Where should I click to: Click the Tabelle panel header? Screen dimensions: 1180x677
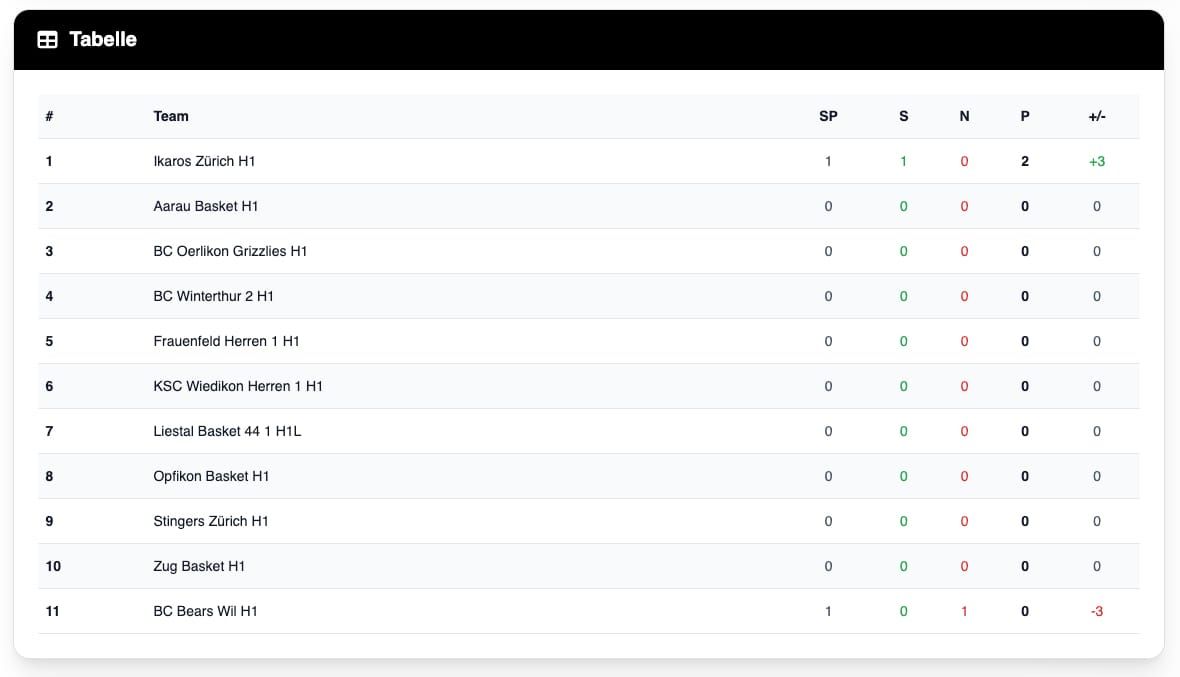(x=101, y=40)
